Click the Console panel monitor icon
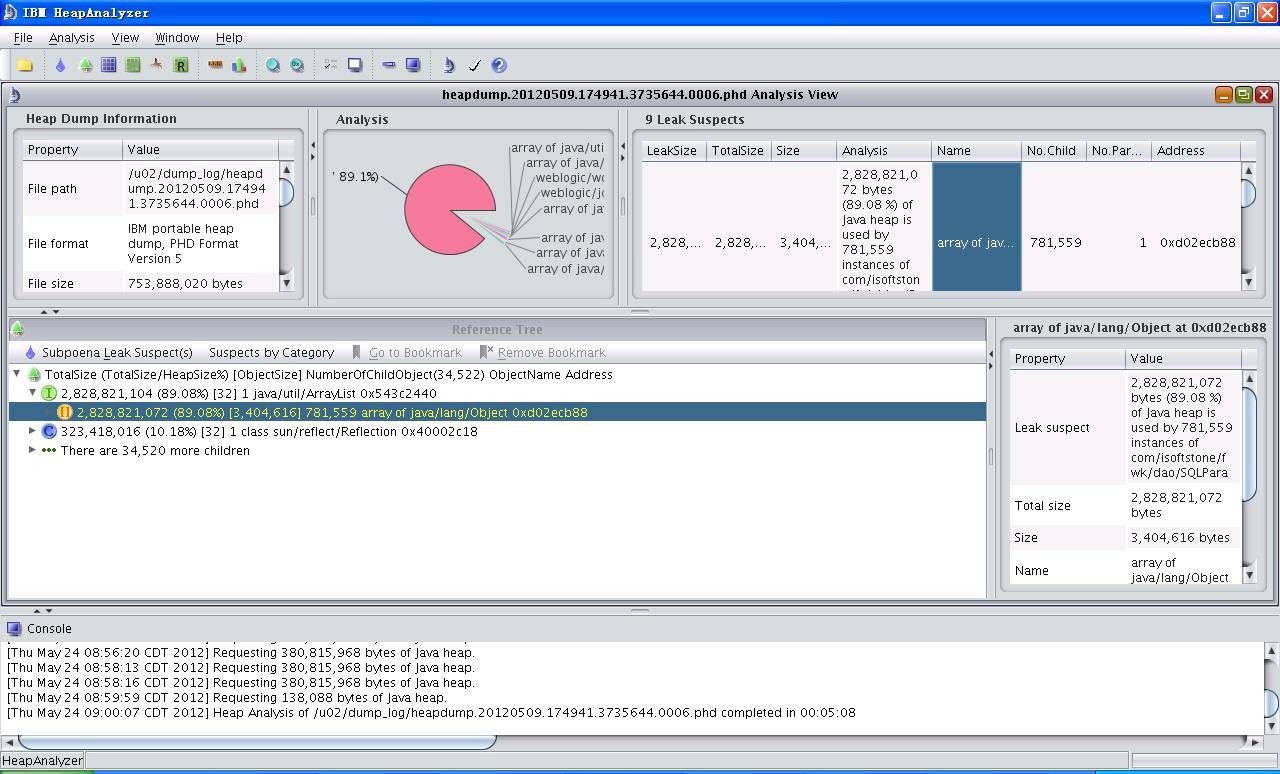Screen dimensions: 1280x774 [x=14, y=629]
